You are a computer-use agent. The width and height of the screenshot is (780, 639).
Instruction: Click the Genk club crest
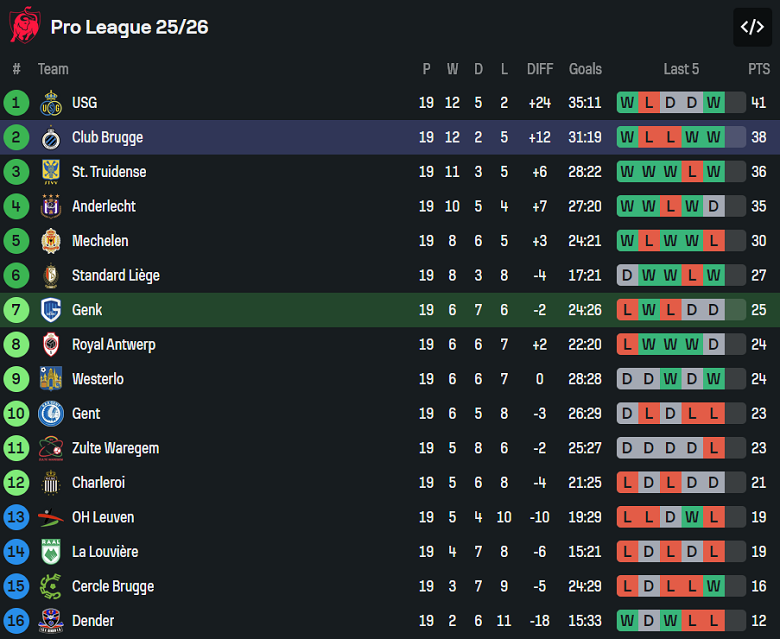coord(51,310)
